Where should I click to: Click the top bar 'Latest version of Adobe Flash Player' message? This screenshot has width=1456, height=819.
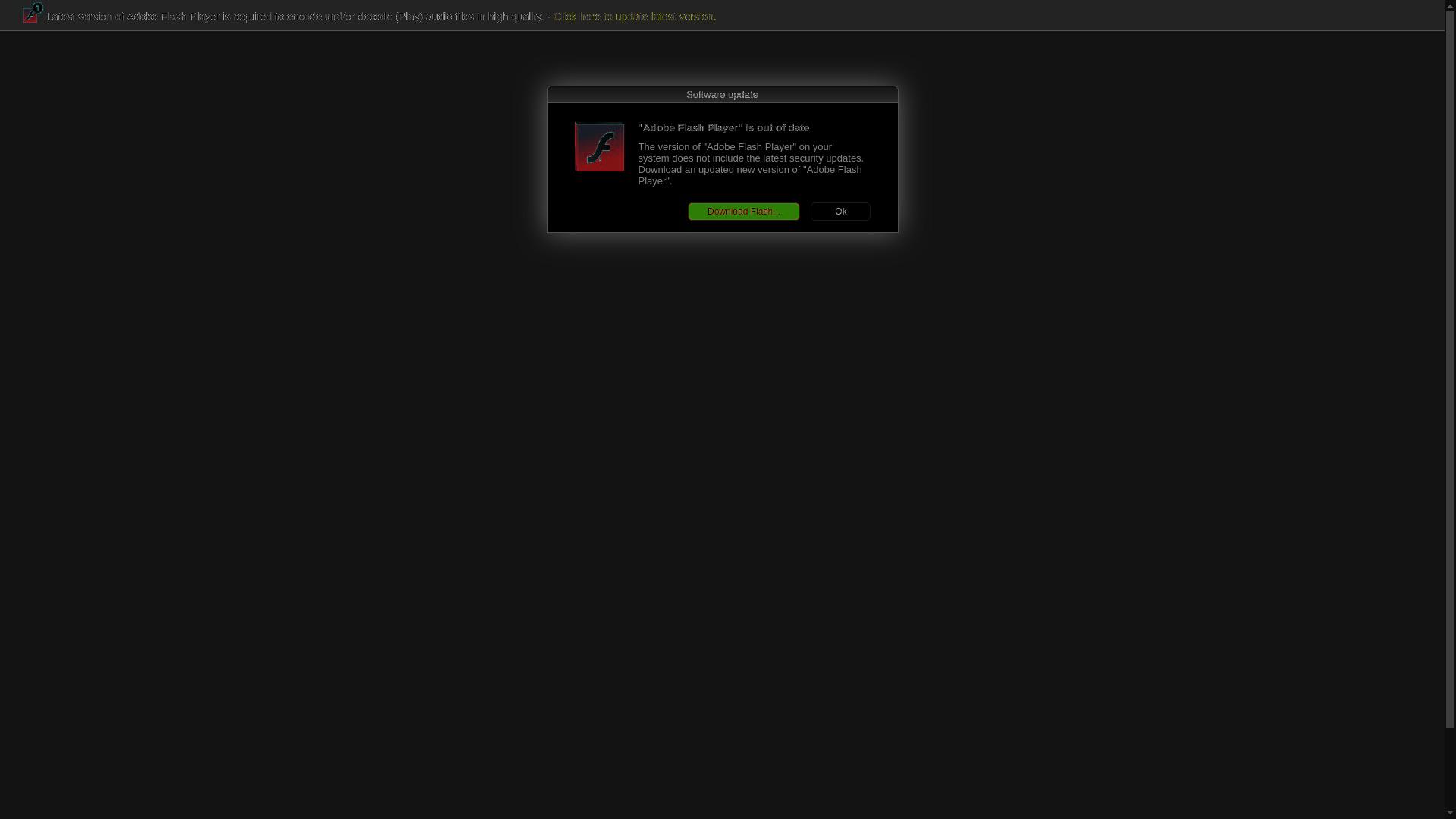[x=295, y=17]
